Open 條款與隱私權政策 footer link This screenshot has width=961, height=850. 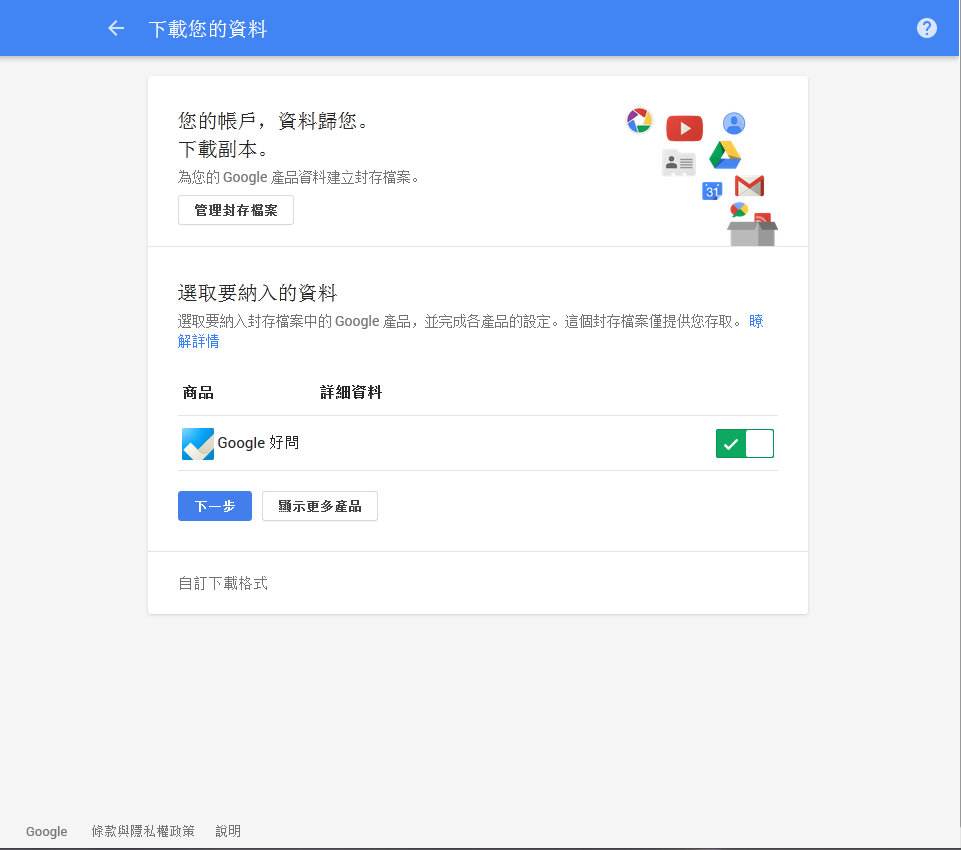(x=143, y=831)
